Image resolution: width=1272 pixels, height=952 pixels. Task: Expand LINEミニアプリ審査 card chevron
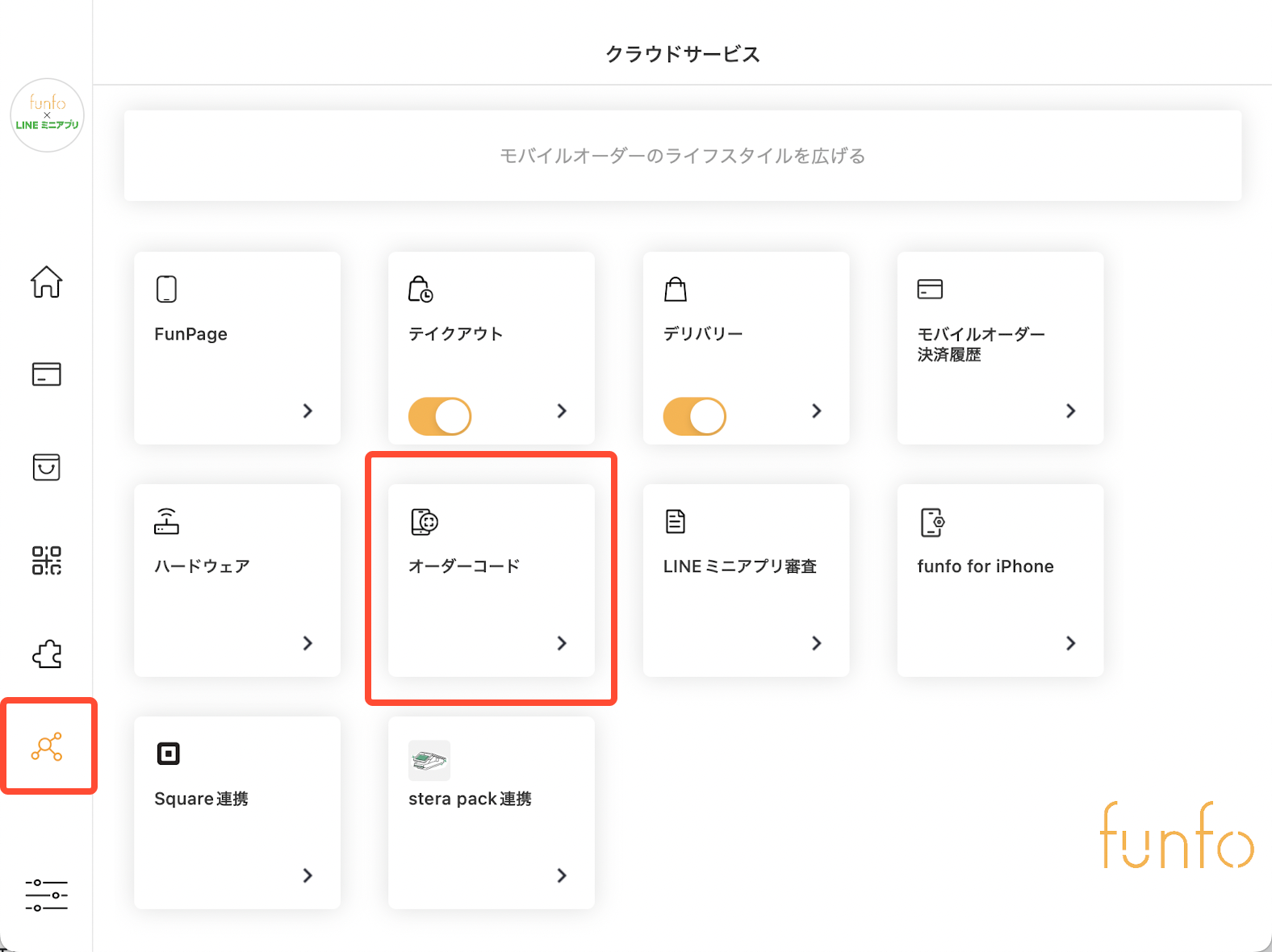coord(817,643)
